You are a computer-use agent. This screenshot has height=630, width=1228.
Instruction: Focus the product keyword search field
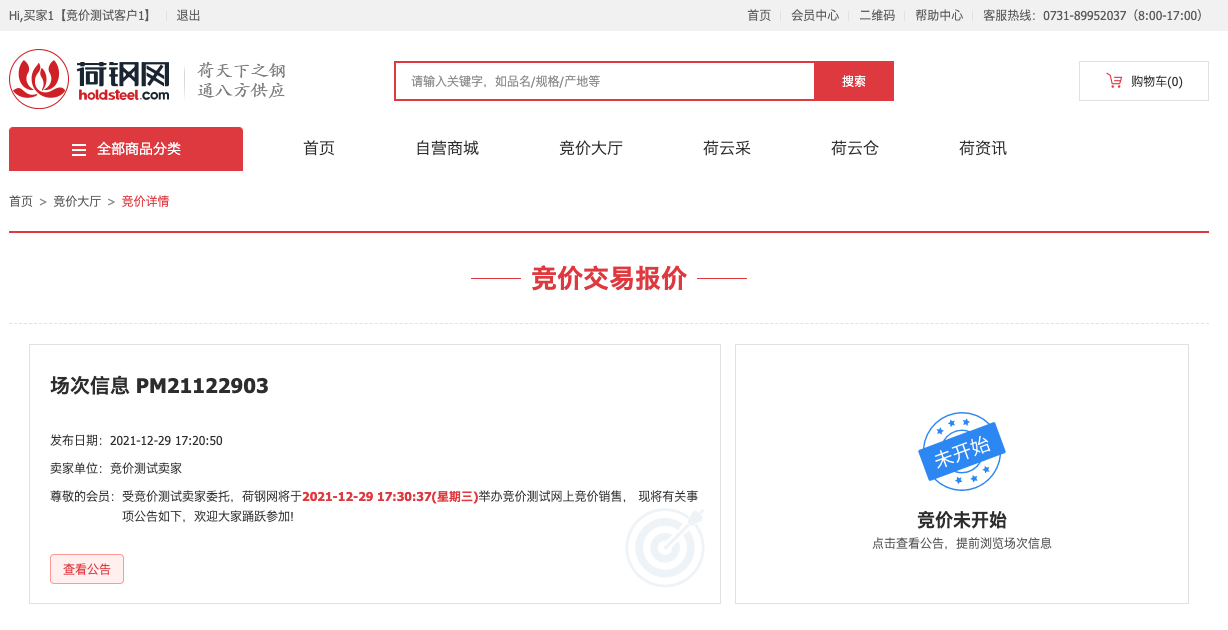(604, 81)
